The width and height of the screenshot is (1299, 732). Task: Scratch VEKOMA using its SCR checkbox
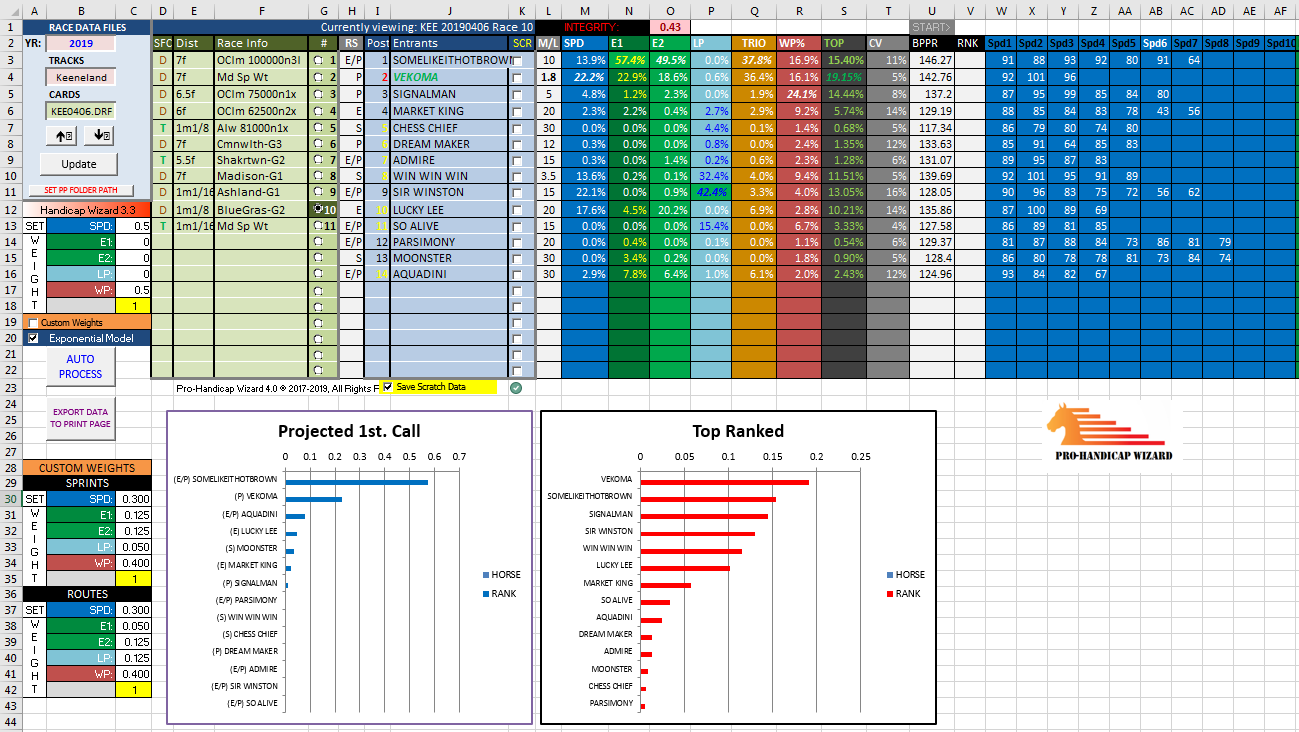click(517, 77)
